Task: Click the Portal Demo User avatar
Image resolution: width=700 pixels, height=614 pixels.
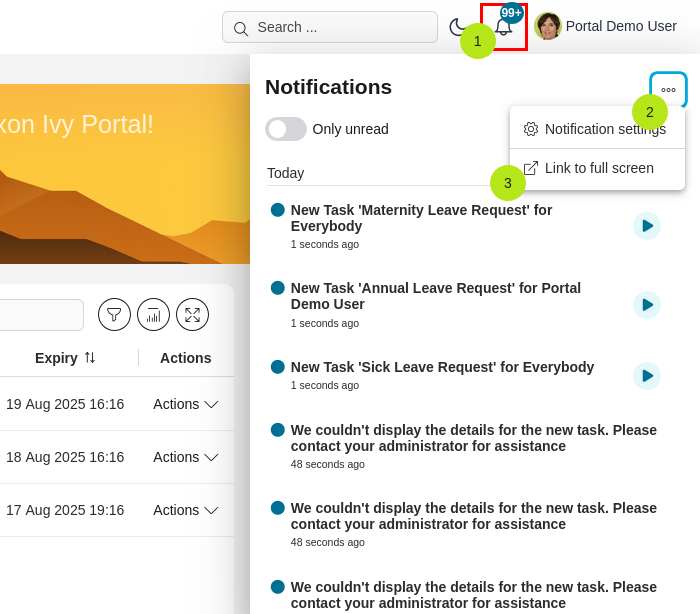Action: [x=548, y=26]
